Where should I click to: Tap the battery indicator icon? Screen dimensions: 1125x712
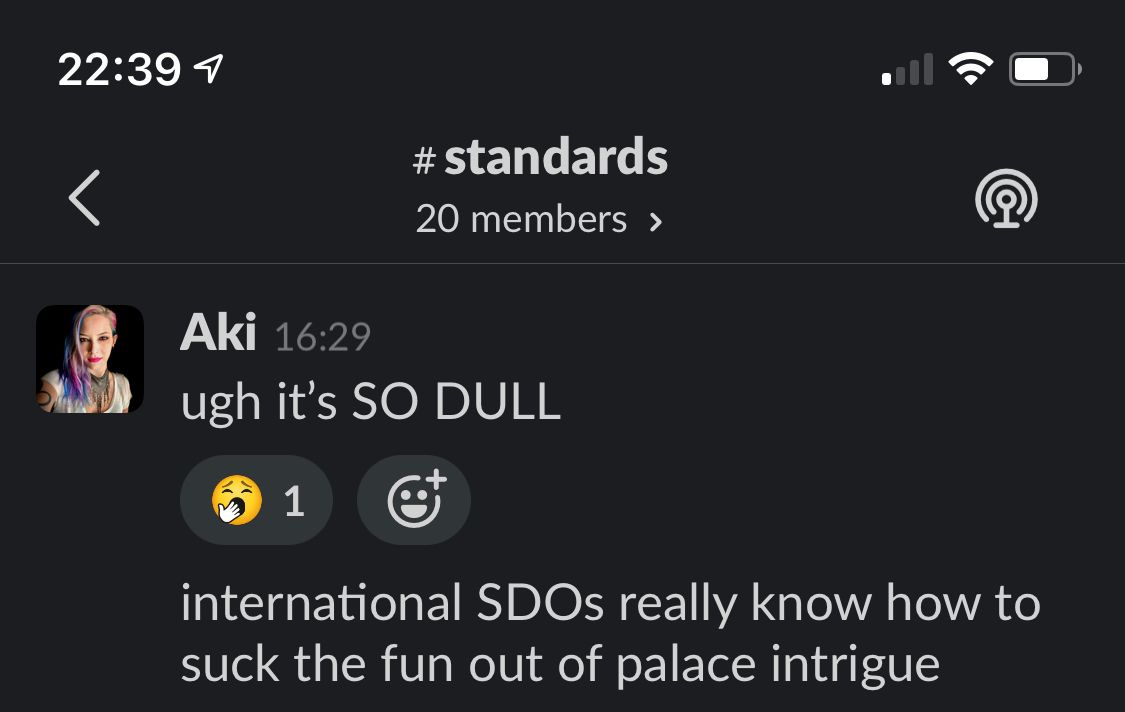[1045, 70]
